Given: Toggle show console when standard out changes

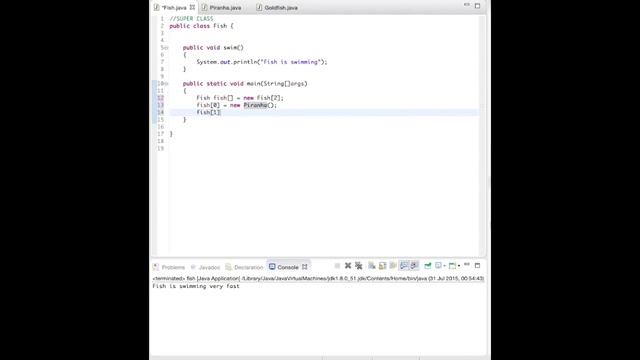Looking at the screenshot, I should (x=404, y=266).
